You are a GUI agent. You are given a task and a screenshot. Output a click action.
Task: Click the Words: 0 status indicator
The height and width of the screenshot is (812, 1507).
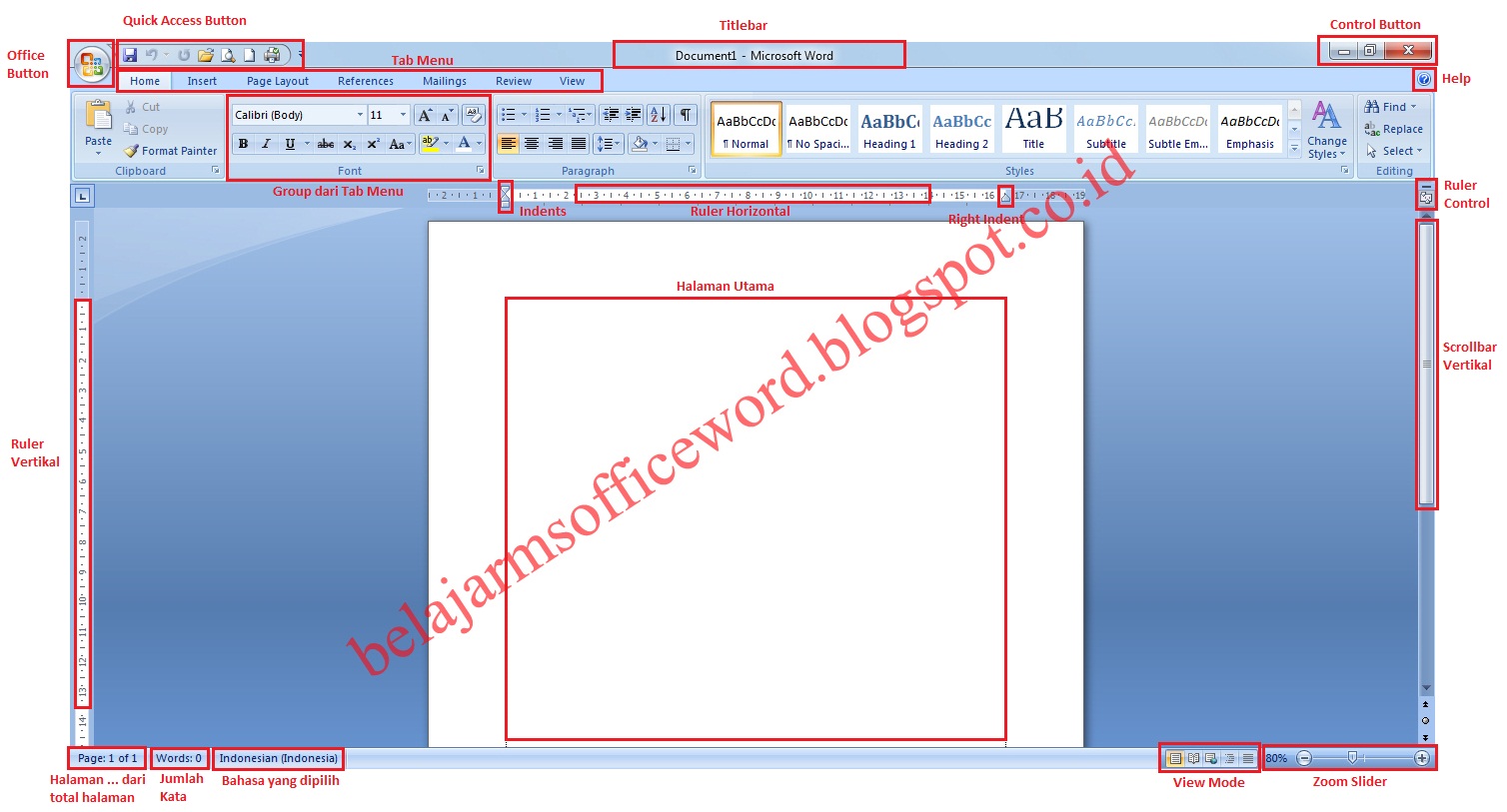179,758
